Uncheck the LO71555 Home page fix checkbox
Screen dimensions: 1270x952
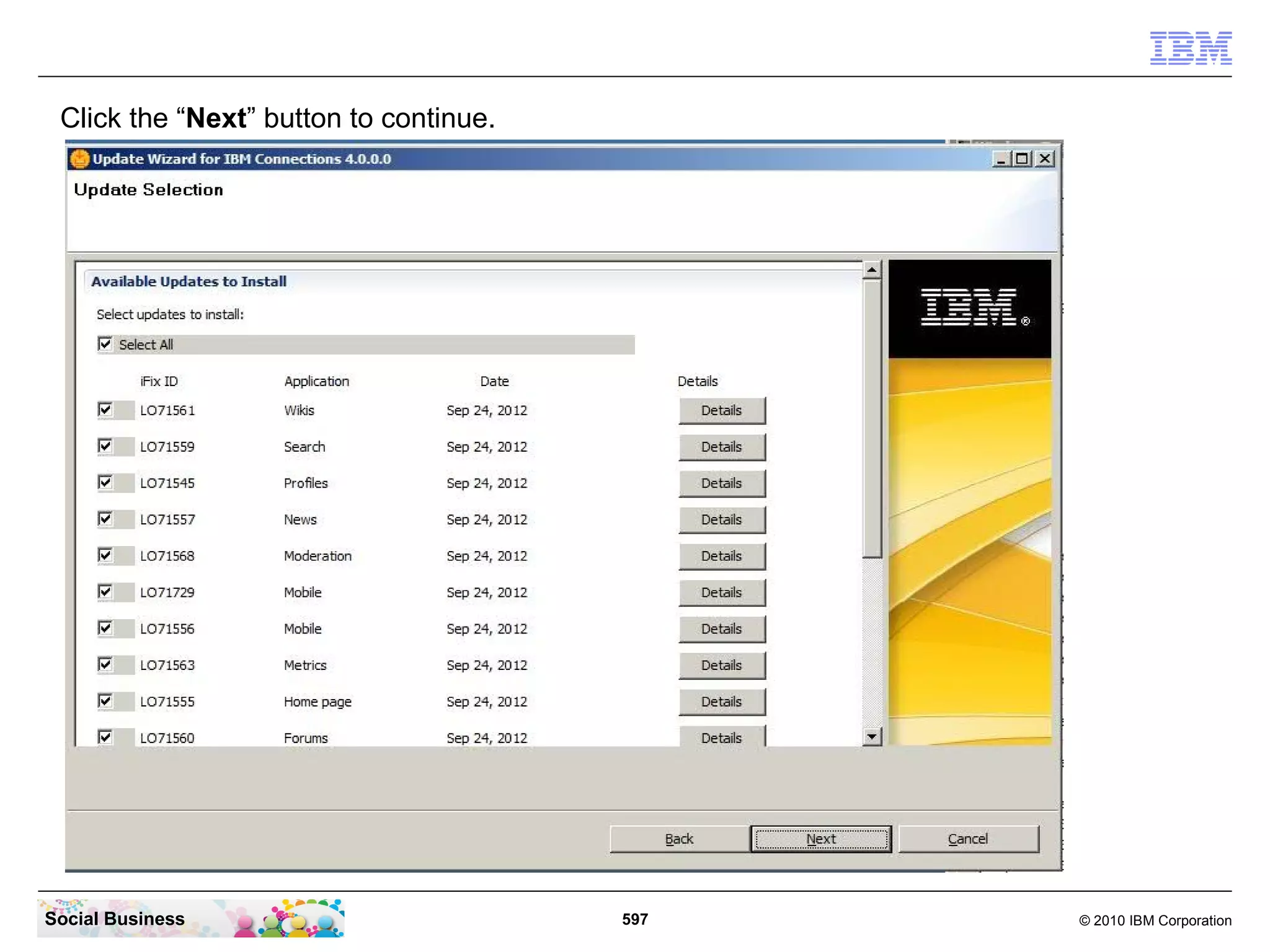pyautogui.click(x=105, y=701)
